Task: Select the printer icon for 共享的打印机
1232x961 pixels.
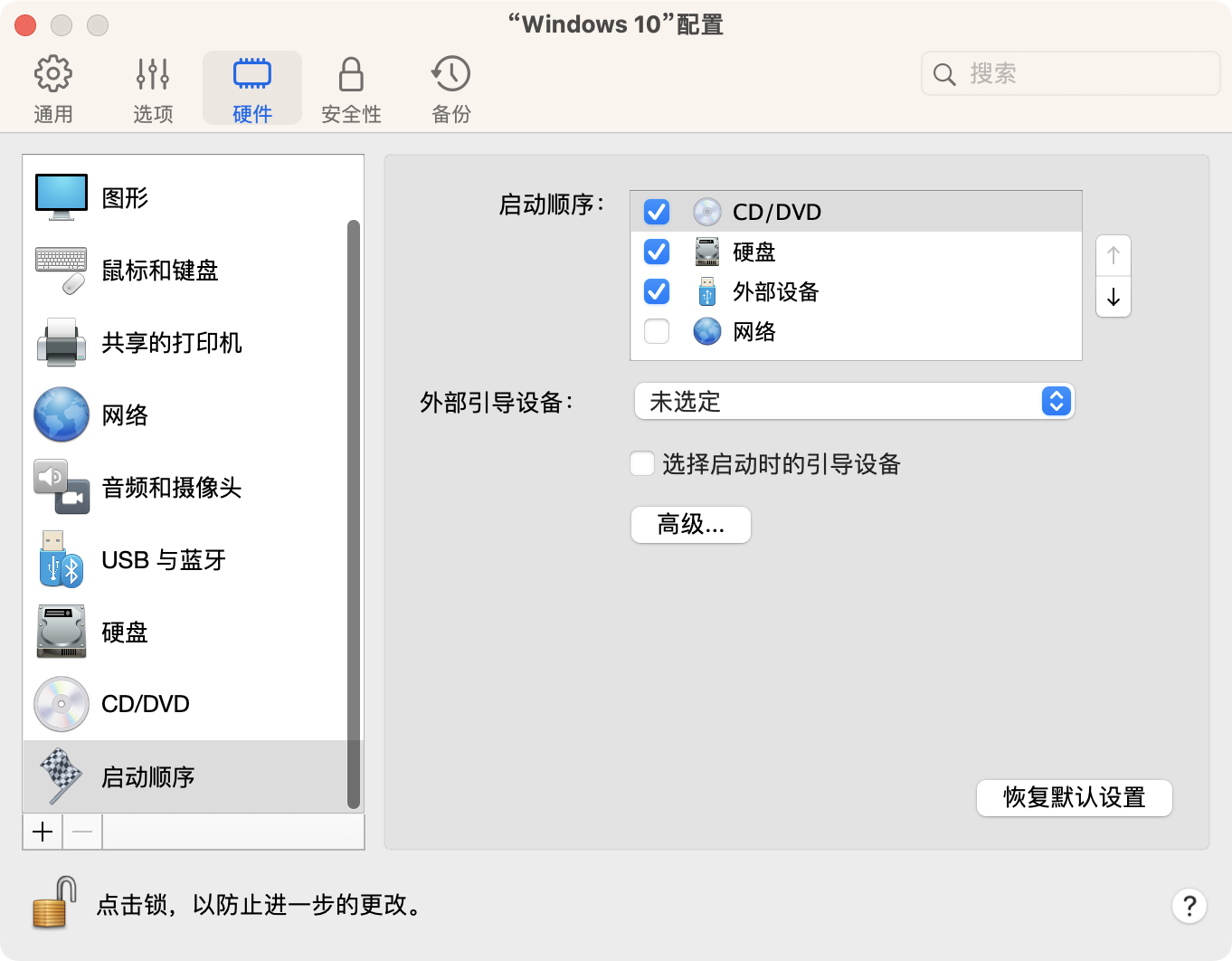Action: (62, 342)
